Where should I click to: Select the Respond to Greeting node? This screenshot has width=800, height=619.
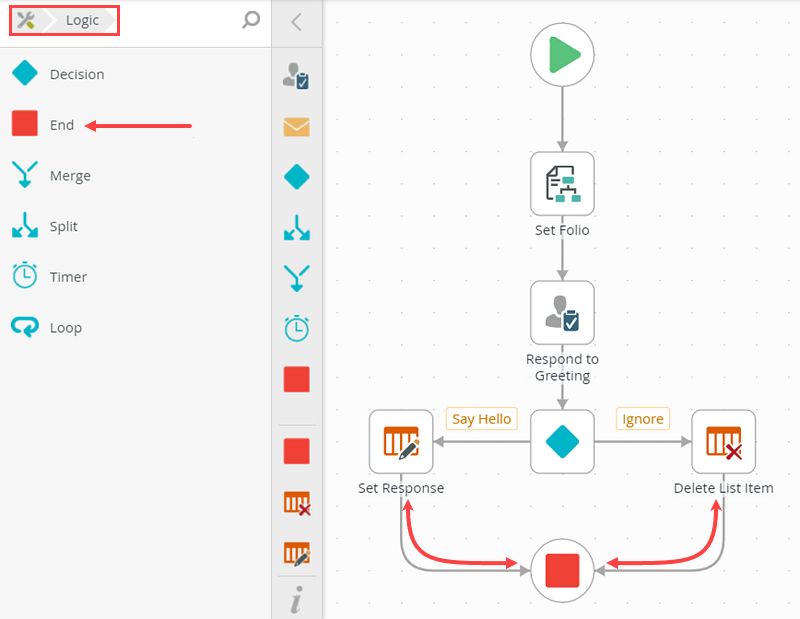coord(562,312)
